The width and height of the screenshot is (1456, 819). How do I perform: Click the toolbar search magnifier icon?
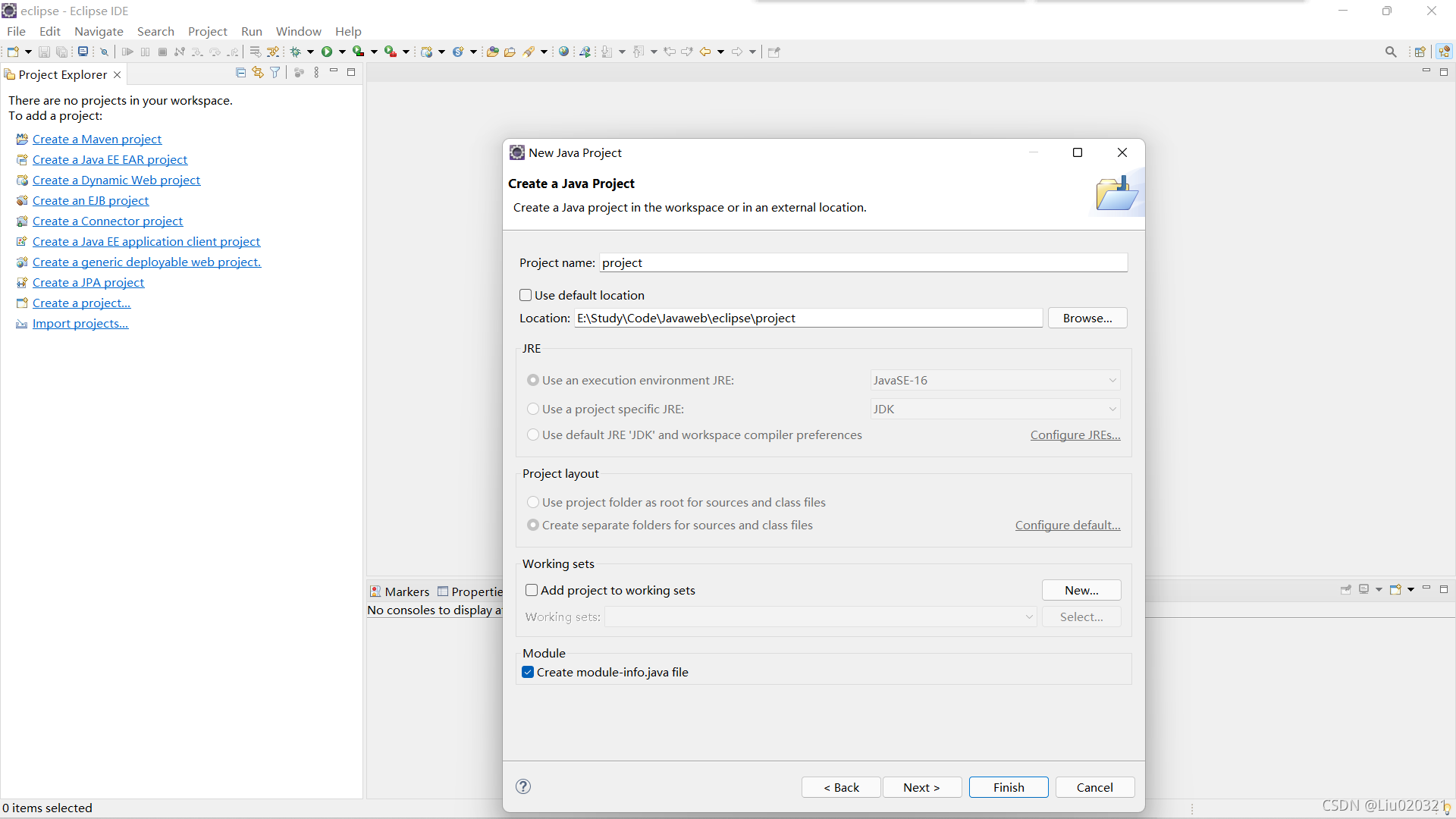(x=1390, y=52)
